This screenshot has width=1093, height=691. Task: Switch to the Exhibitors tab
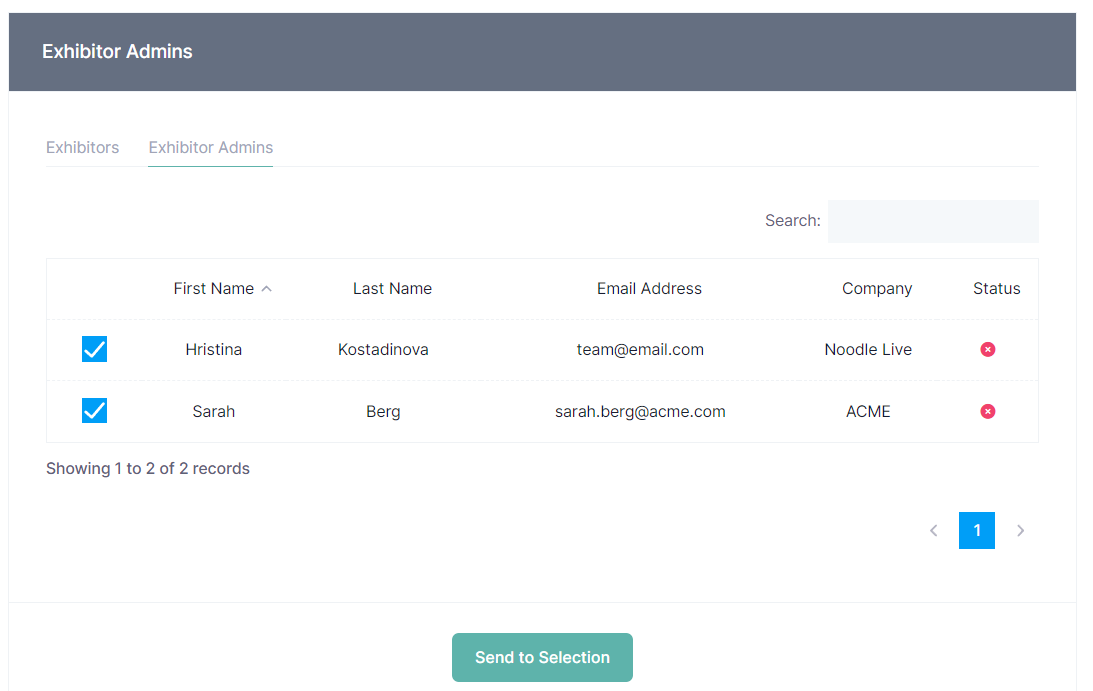[x=82, y=147]
